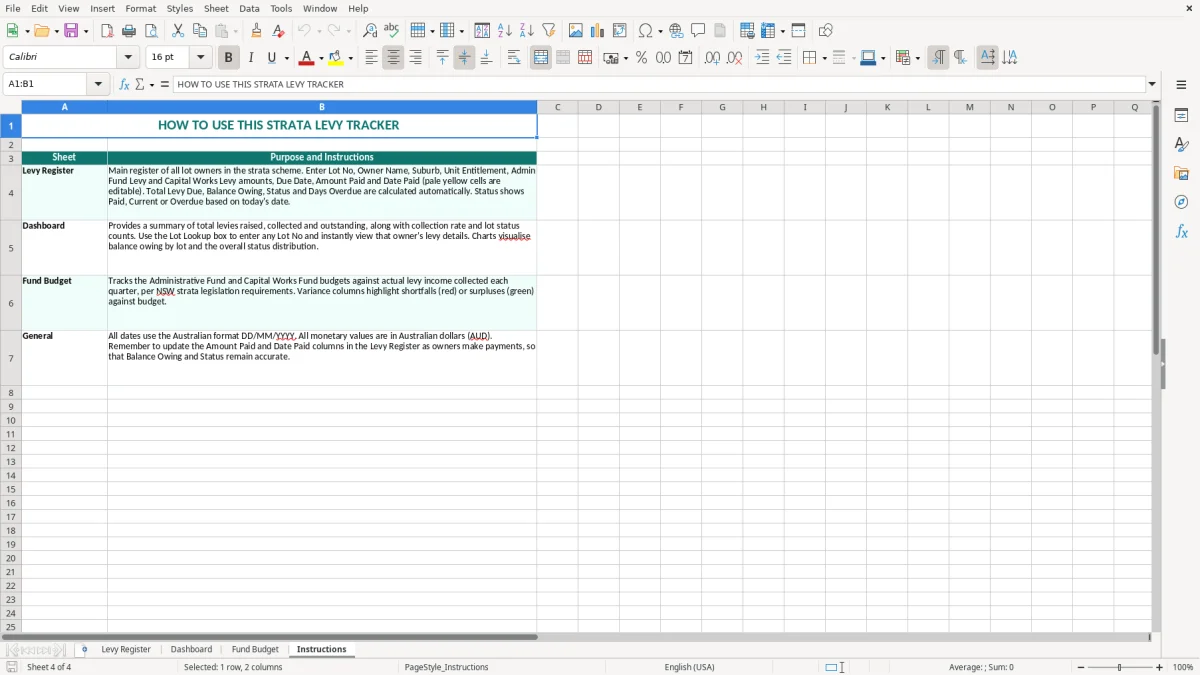This screenshot has height=675, width=1200.
Task: Expand the formula bar
Action: tap(1152, 84)
